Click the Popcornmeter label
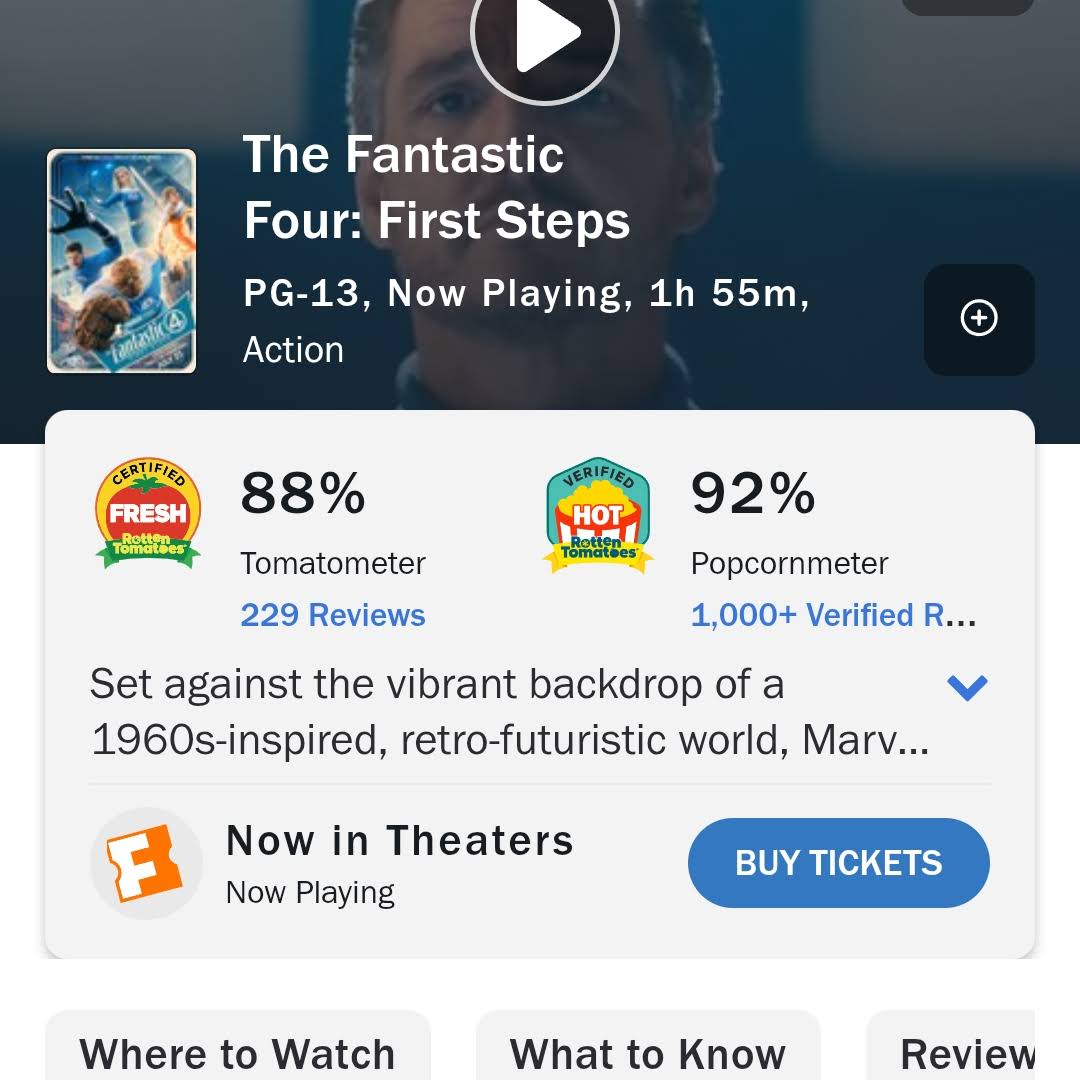This screenshot has height=1080, width=1080. tap(789, 563)
